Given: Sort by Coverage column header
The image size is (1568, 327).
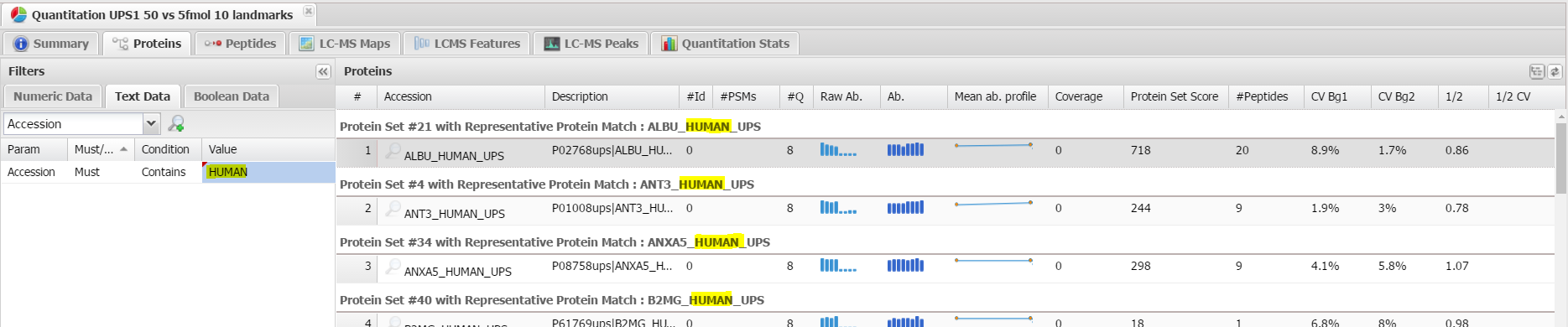Looking at the screenshot, I should (1086, 96).
